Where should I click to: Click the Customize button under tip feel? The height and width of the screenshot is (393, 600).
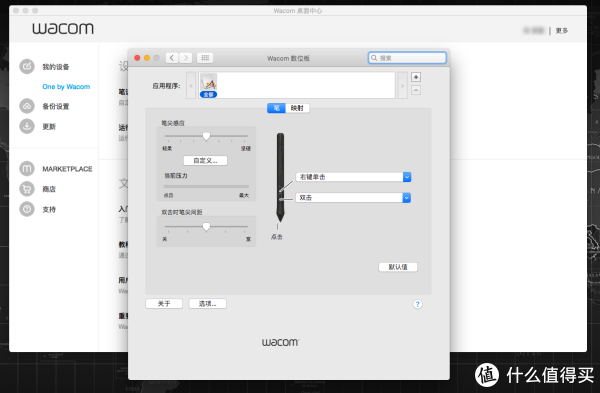coord(205,160)
